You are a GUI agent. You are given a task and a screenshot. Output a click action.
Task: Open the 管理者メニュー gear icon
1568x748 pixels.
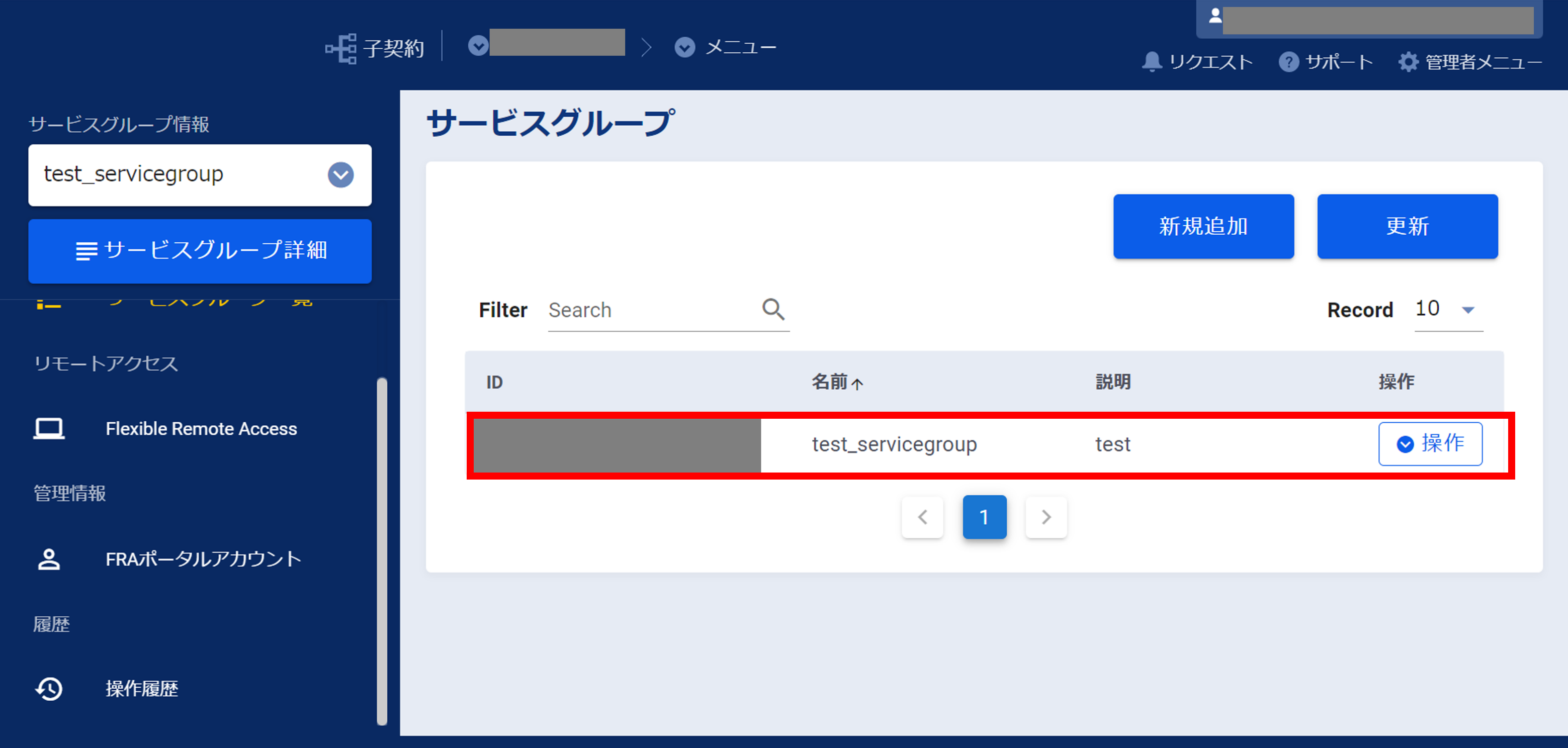point(1408,62)
